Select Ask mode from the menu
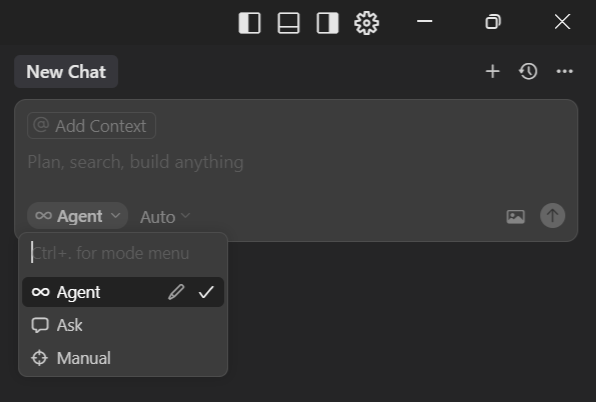 coord(123,325)
